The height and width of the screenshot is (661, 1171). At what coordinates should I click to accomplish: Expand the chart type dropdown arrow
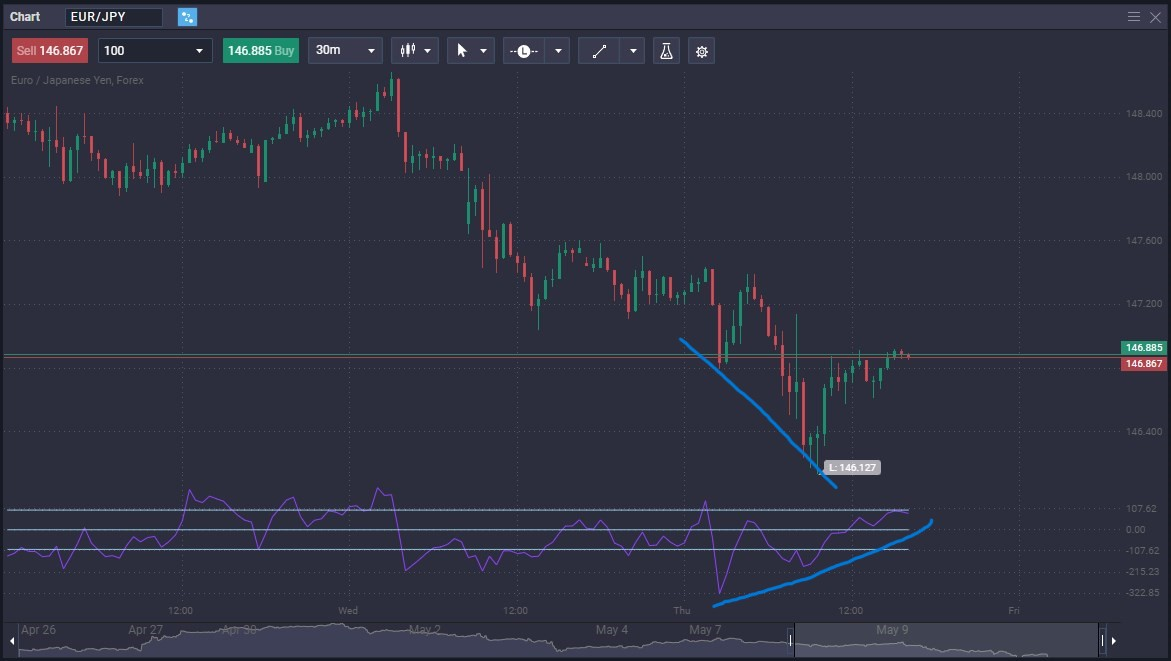[x=428, y=50]
